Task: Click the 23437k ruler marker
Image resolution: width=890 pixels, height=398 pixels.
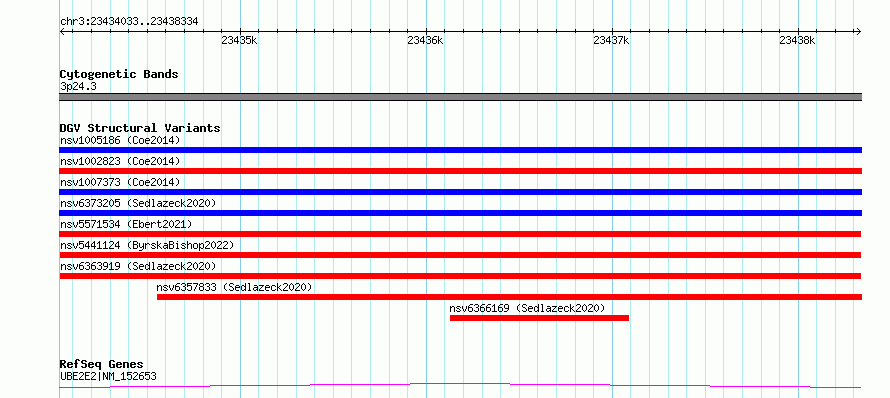Action: click(x=611, y=40)
